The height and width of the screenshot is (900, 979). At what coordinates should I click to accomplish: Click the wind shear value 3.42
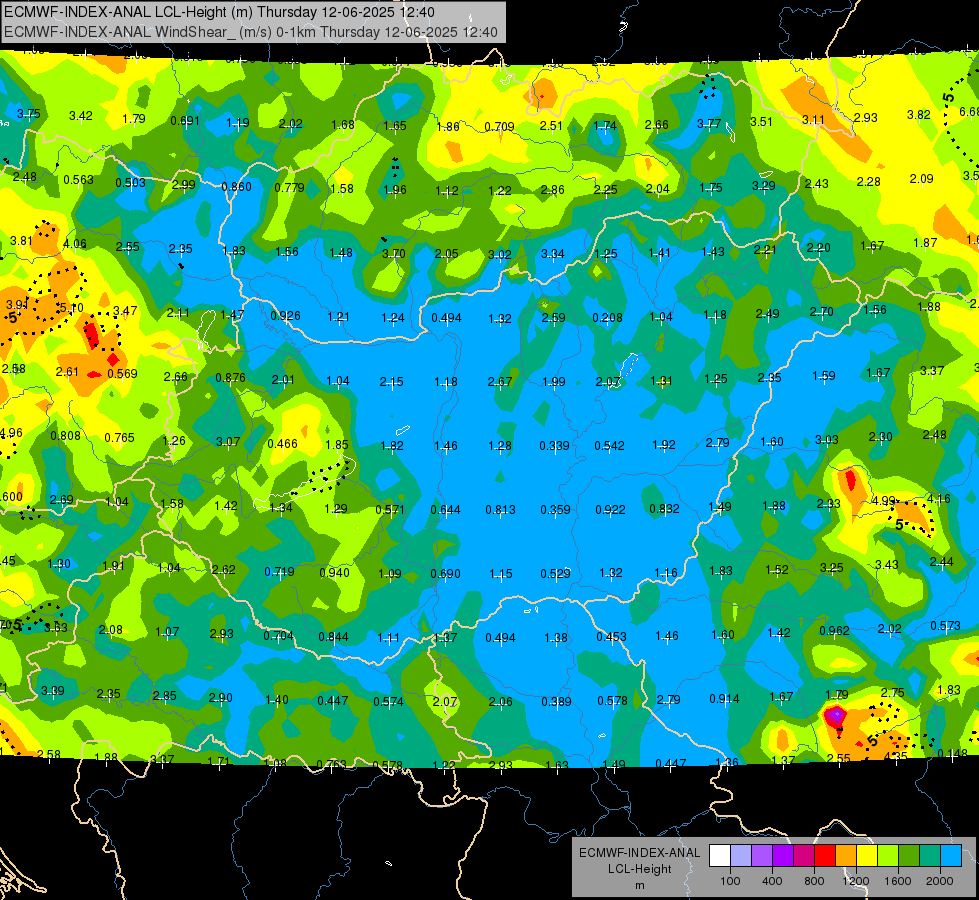pyautogui.click(x=81, y=116)
